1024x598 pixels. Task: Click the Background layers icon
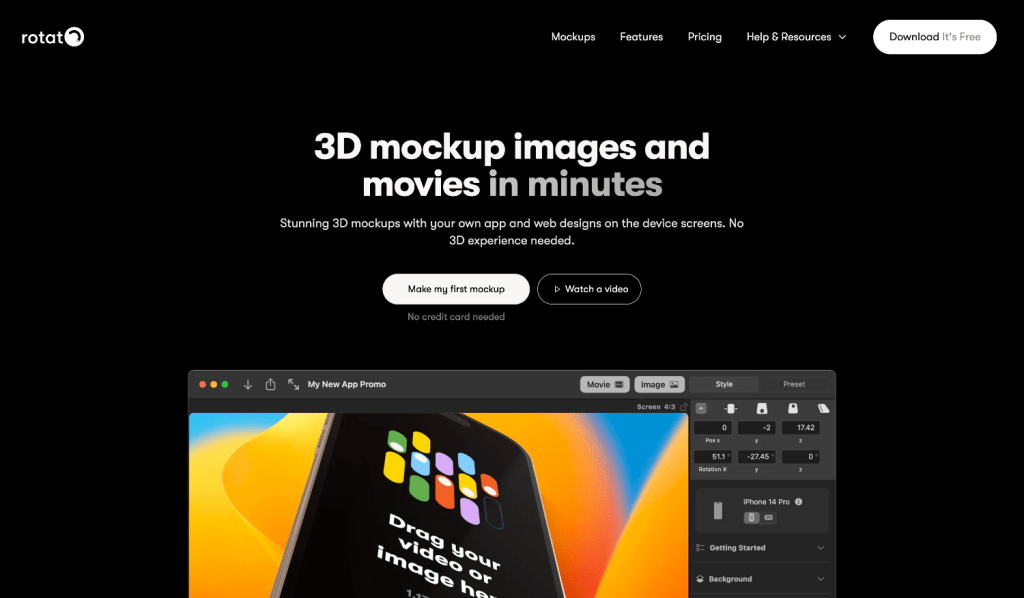pyautogui.click(x=700, y=579)
